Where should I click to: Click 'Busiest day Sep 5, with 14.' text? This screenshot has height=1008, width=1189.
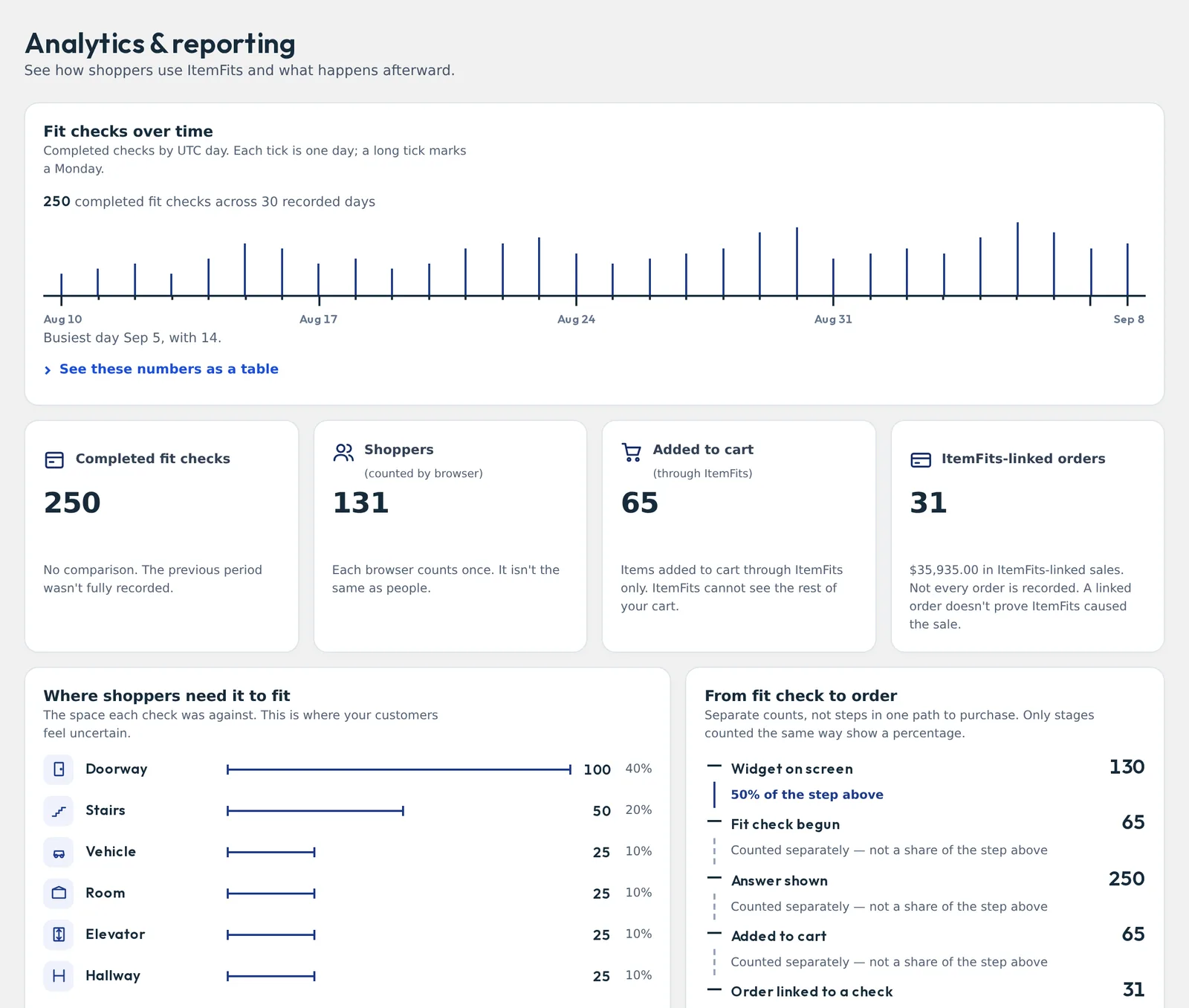(x=132, y=337)
